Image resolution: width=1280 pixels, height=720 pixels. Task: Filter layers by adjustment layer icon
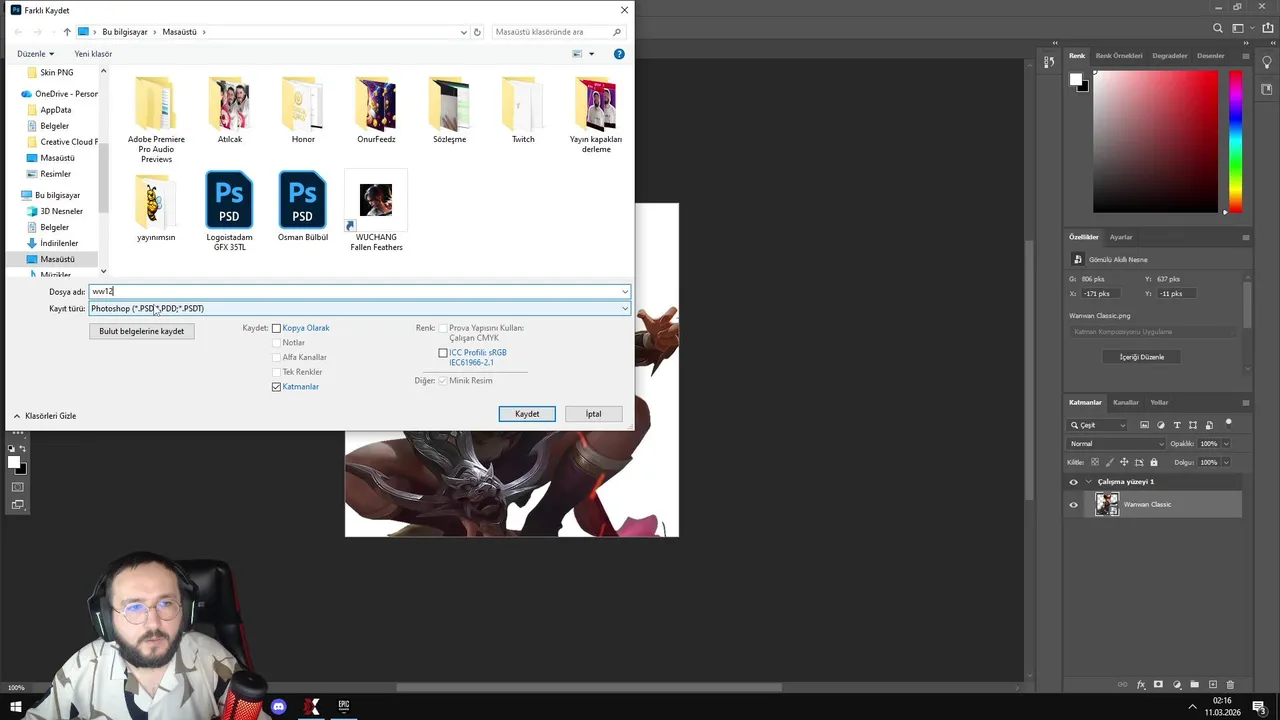click(1160, 425)
